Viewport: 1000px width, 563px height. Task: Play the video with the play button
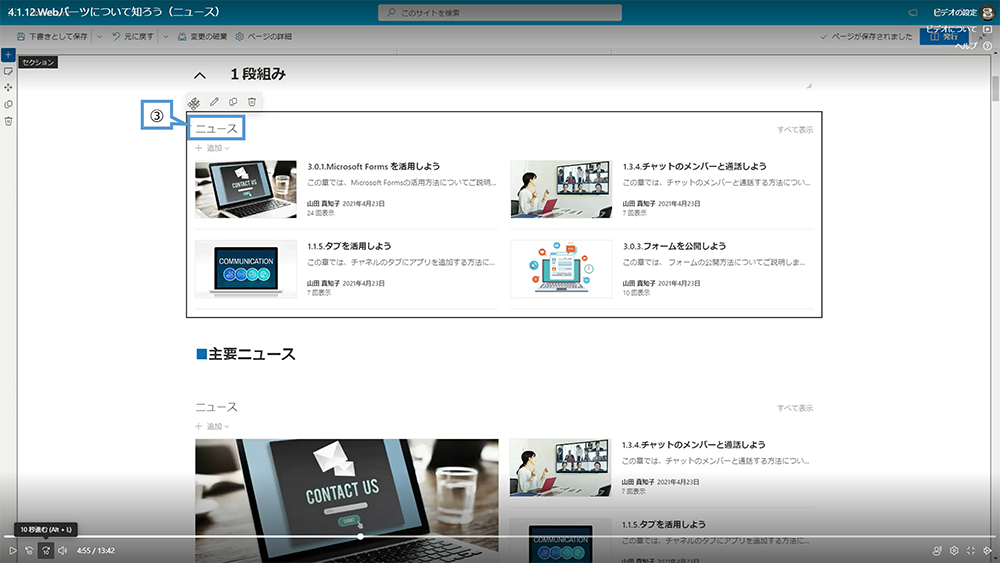pos(12,550)
